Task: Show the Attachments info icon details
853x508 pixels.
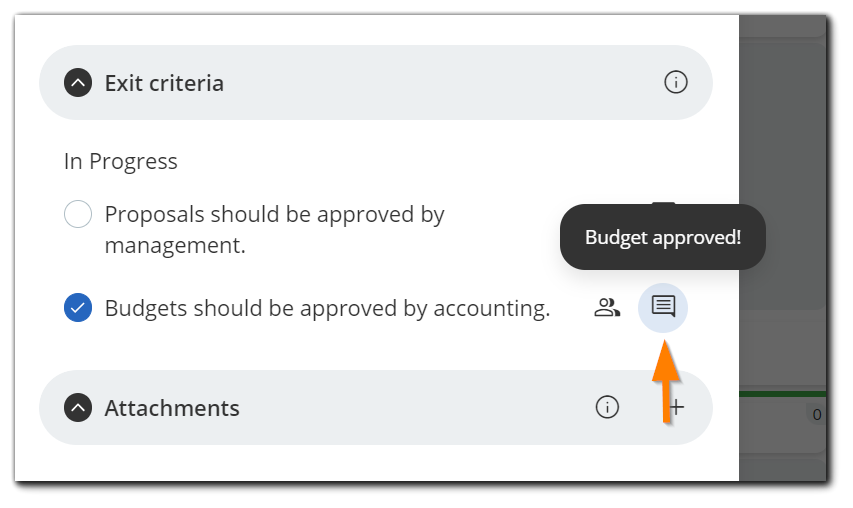Action: [x=607, y=407]
